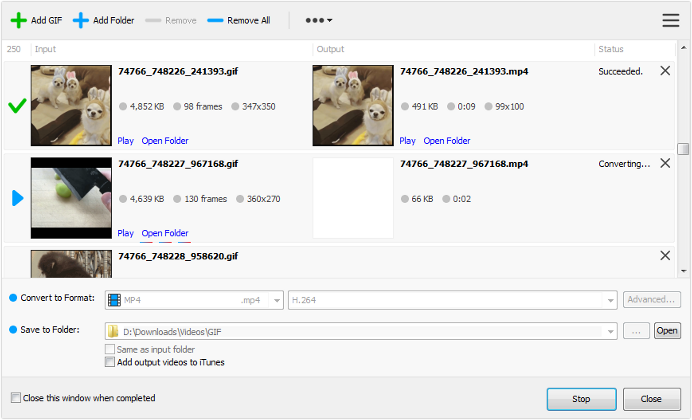Click the Status column header
The height and width of the screenshot is (420, 692).
click(611, 49)
